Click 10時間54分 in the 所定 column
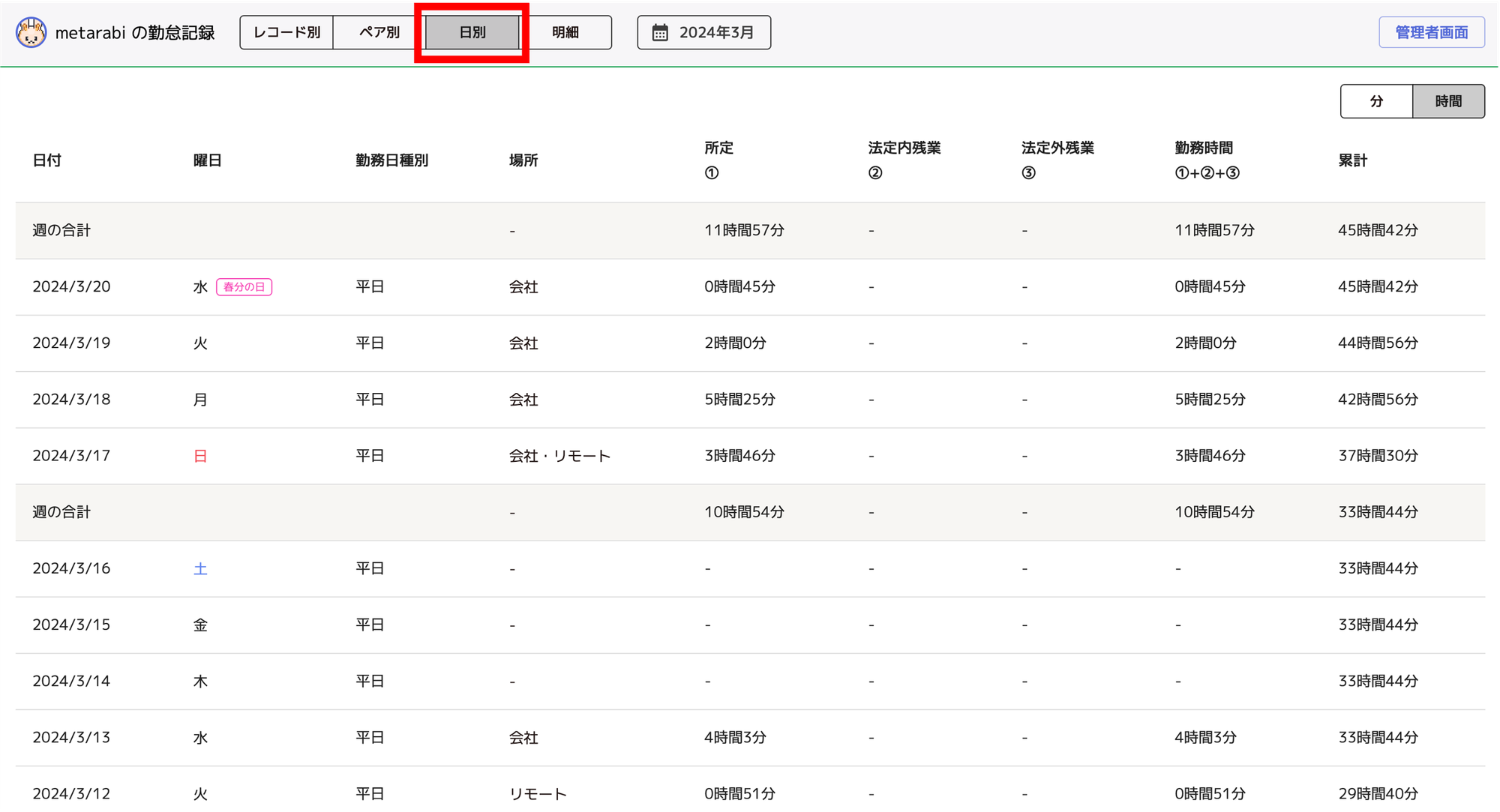 click(x=744, y=512)
